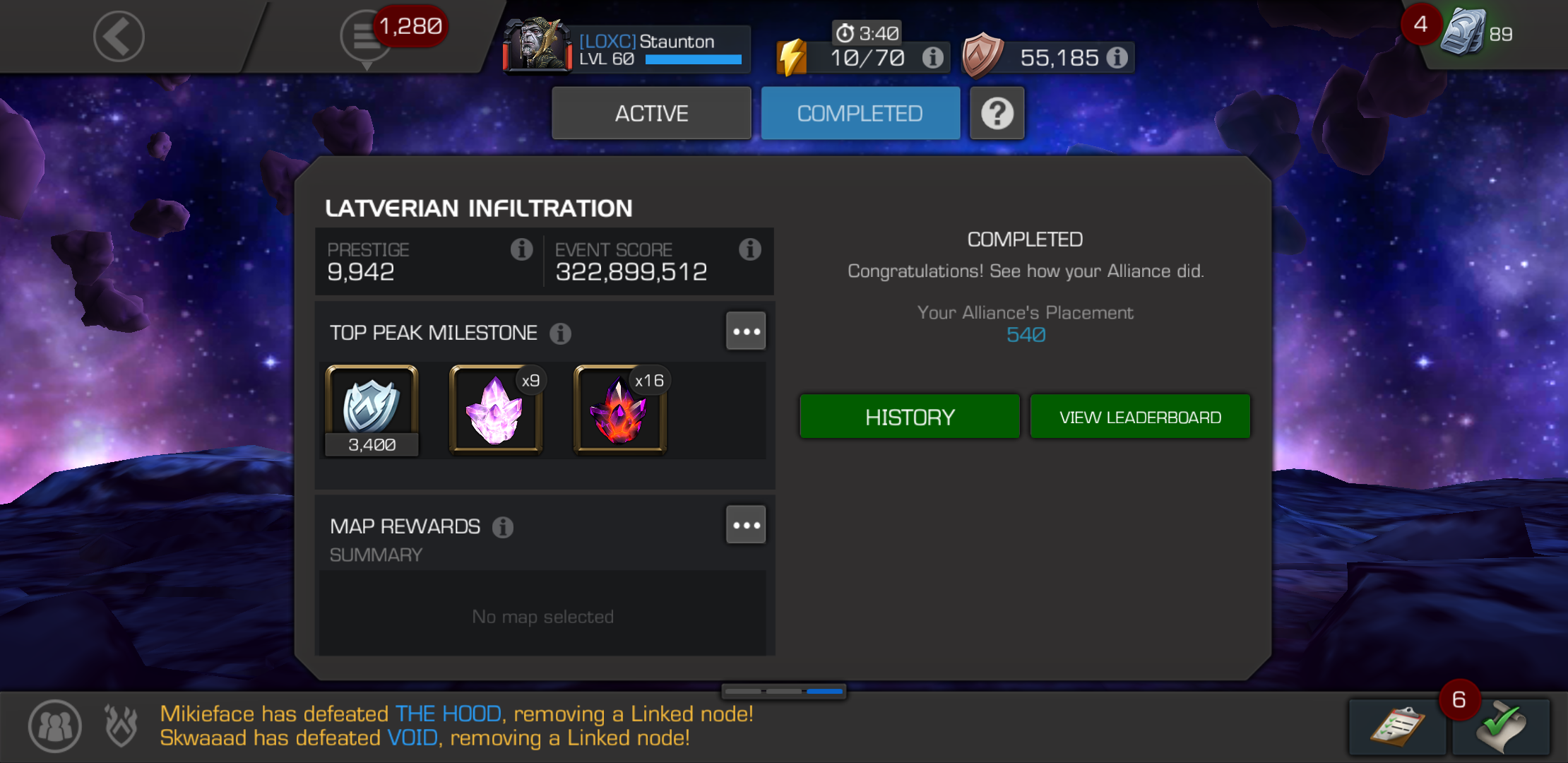1568x763 pixels.
Task: Switch to the Active tab
Action: click(x=651, y=113)
